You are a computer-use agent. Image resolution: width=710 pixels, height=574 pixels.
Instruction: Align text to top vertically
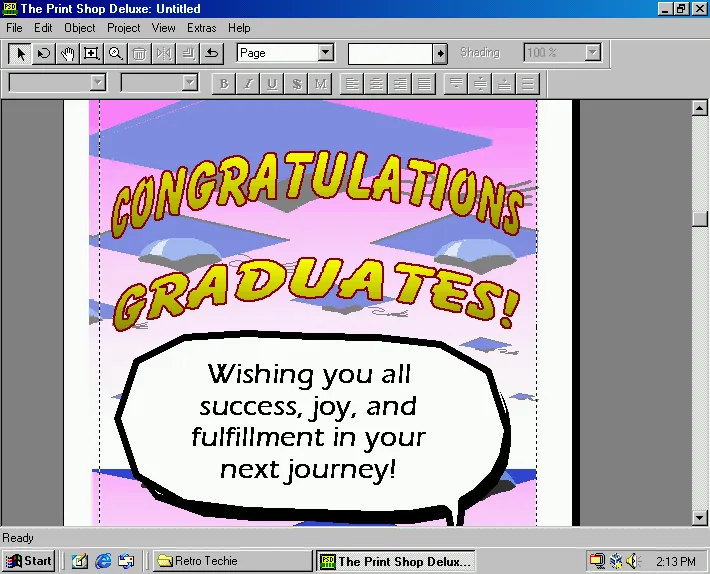pyautogui.click(x=456, y=84)
